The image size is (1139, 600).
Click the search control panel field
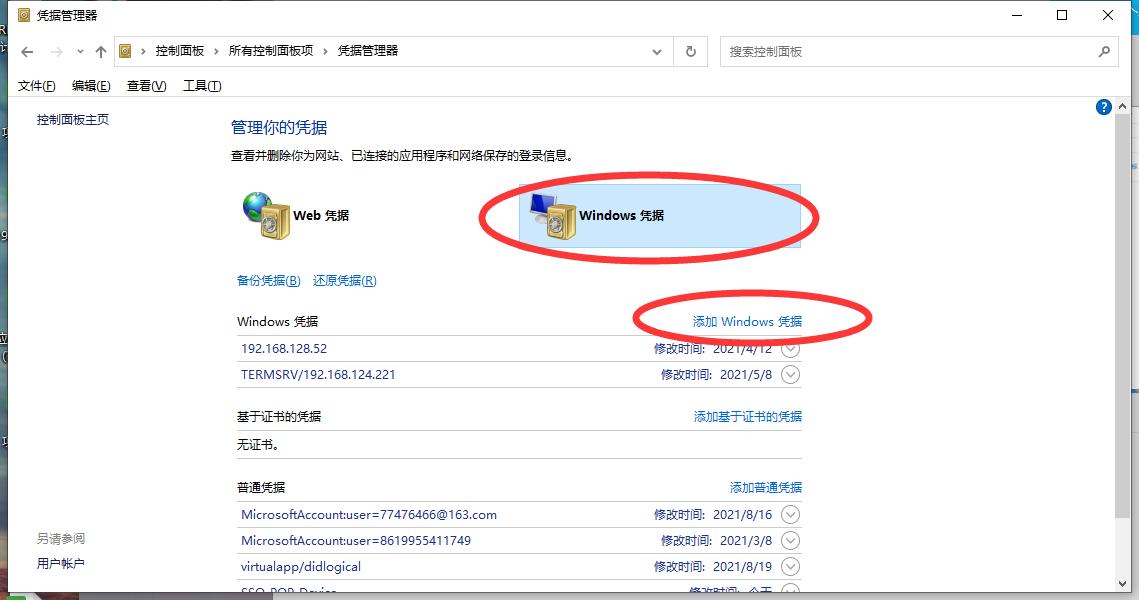point(918,52)
